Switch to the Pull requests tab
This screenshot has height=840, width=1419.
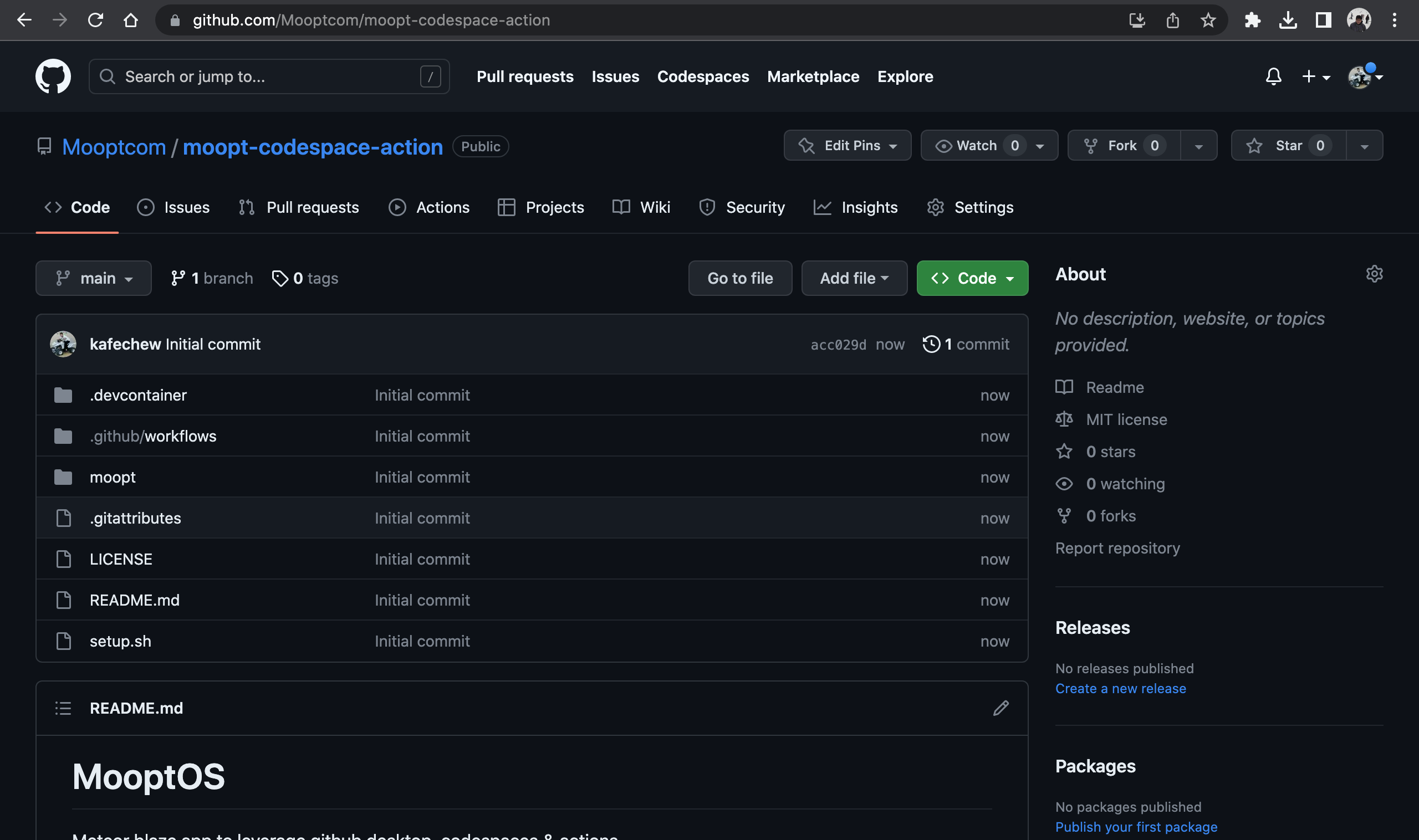(x=313, y=207)
